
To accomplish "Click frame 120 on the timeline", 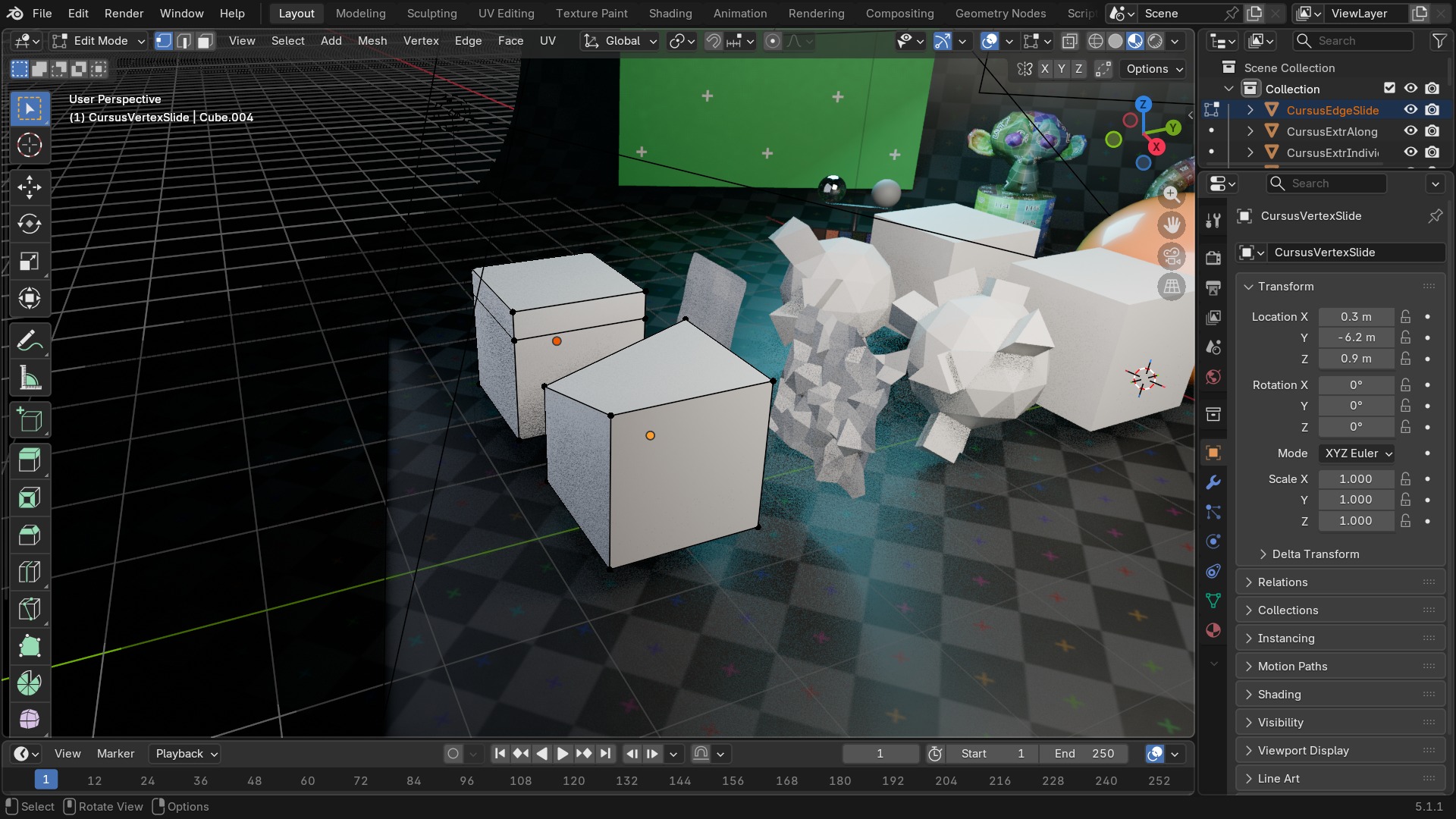I will point(573,780).
